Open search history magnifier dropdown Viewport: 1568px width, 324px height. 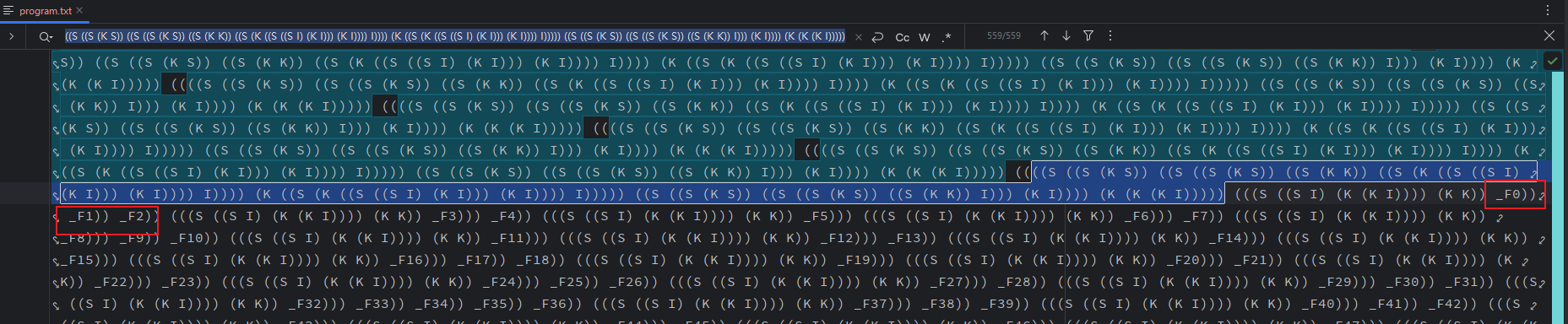pos(46,36)
